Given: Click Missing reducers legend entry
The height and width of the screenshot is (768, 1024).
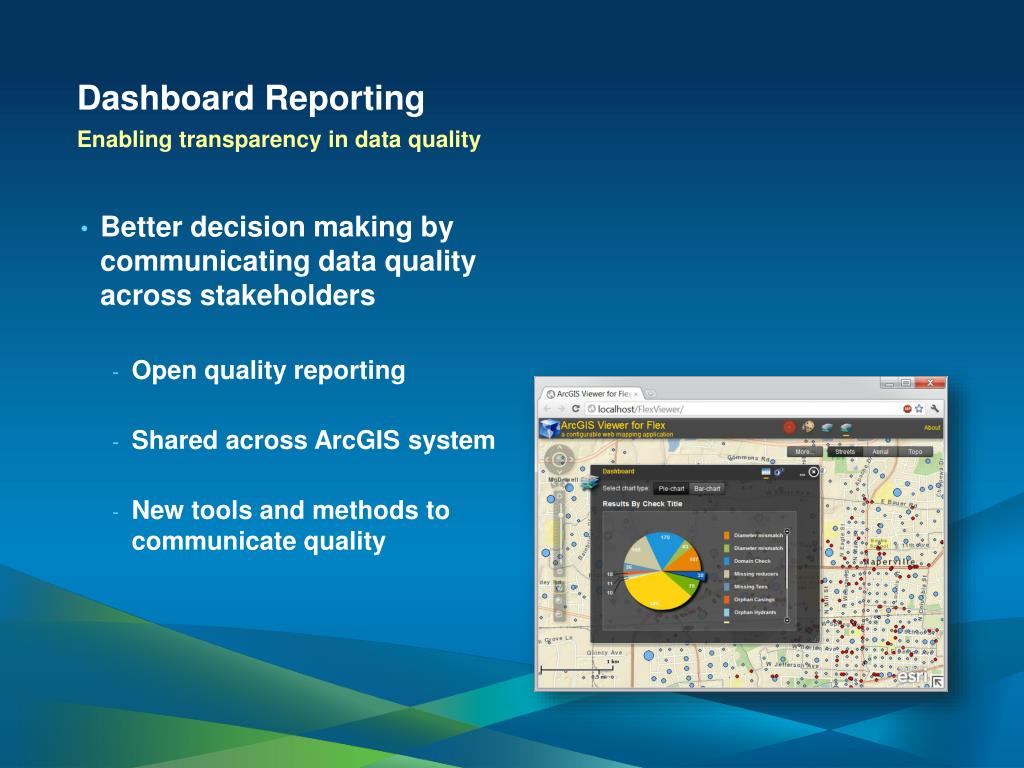Looking at the screenshot, I should pyautogui.click(x=751, y=574).
